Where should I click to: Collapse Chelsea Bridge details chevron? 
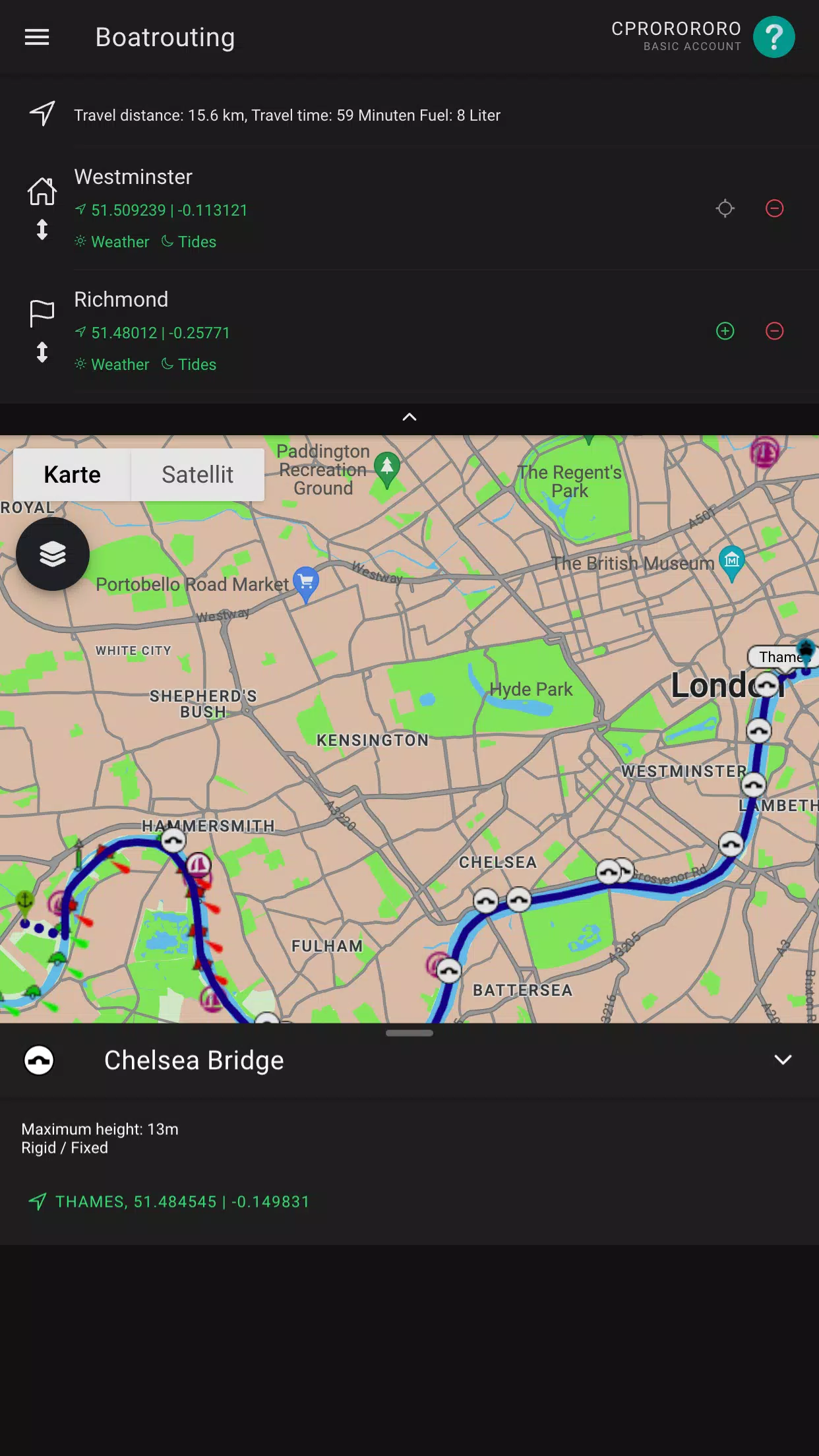783,1060
